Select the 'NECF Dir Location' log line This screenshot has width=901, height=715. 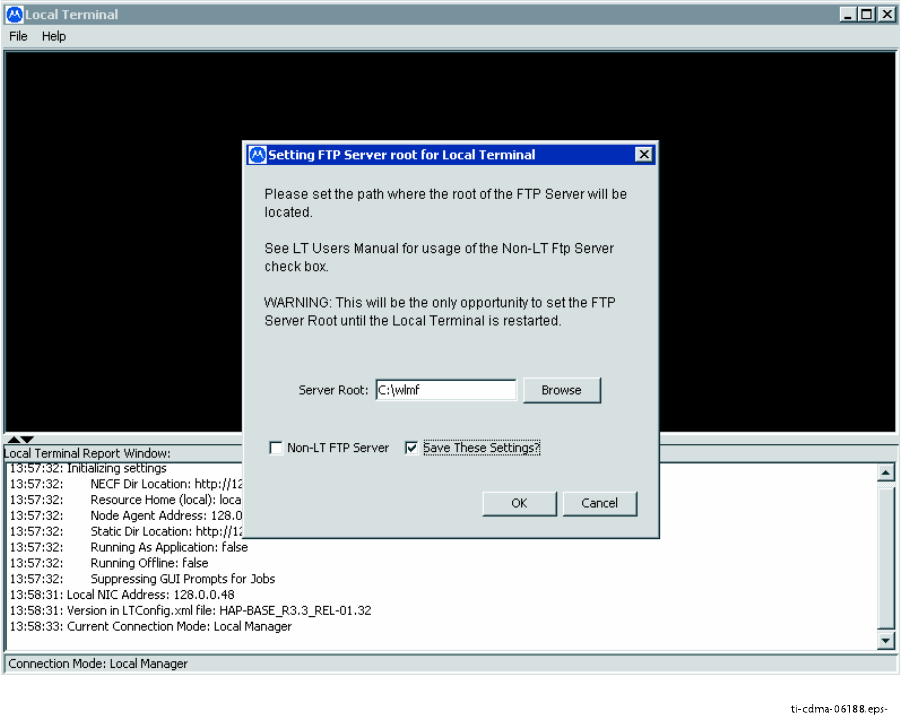point(126,484)
